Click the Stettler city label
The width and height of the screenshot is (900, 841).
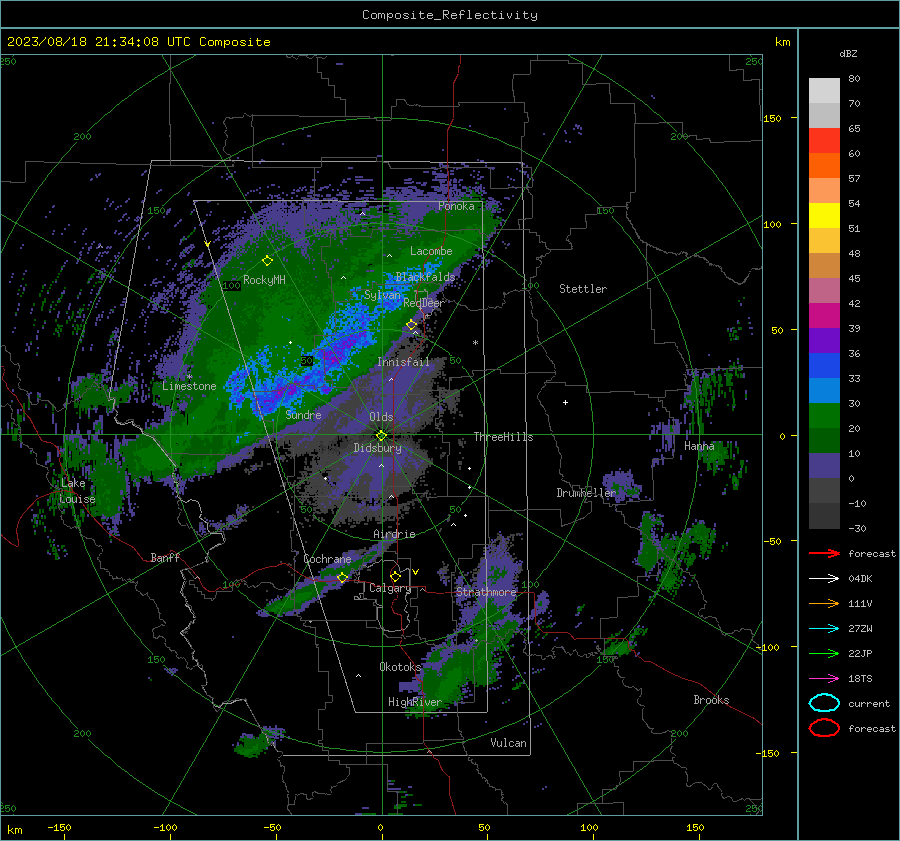pos(583,289)
